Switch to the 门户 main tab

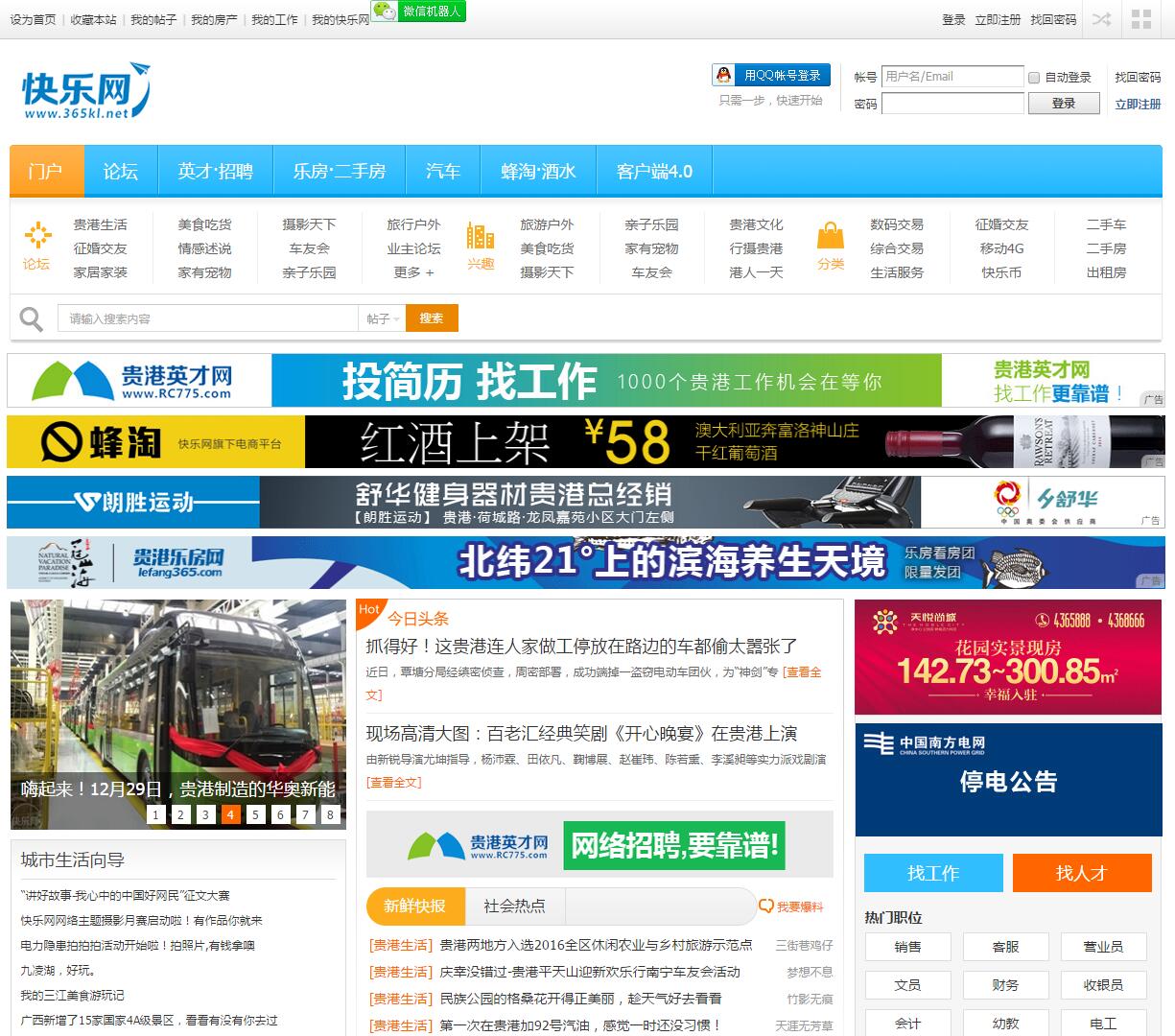[x=47, y=171]
